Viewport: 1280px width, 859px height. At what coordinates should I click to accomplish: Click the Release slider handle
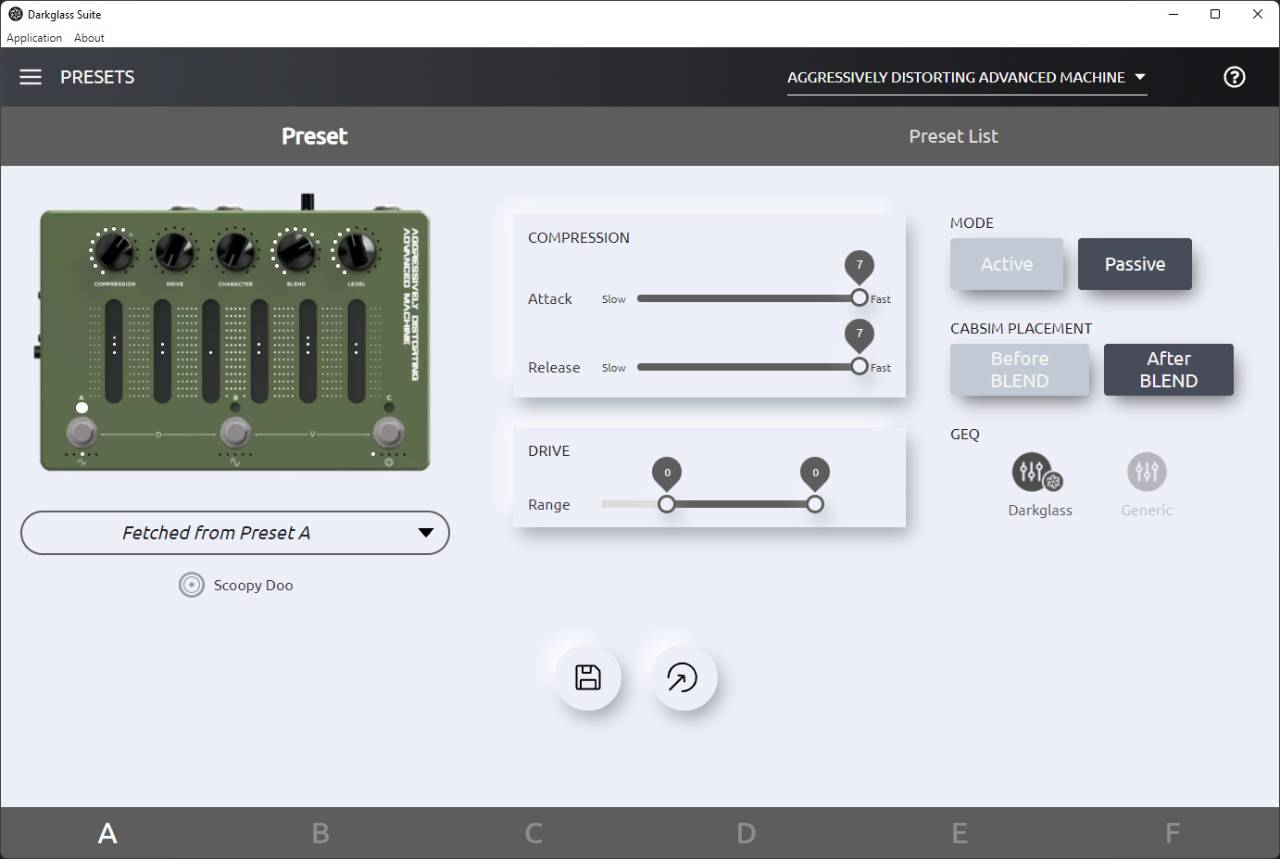pos(859,367)
